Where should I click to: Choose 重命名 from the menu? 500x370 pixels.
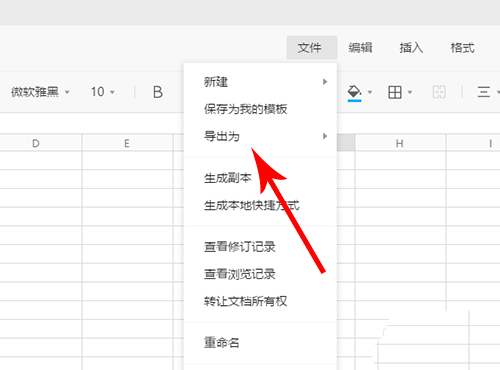[x=260, y=343]
